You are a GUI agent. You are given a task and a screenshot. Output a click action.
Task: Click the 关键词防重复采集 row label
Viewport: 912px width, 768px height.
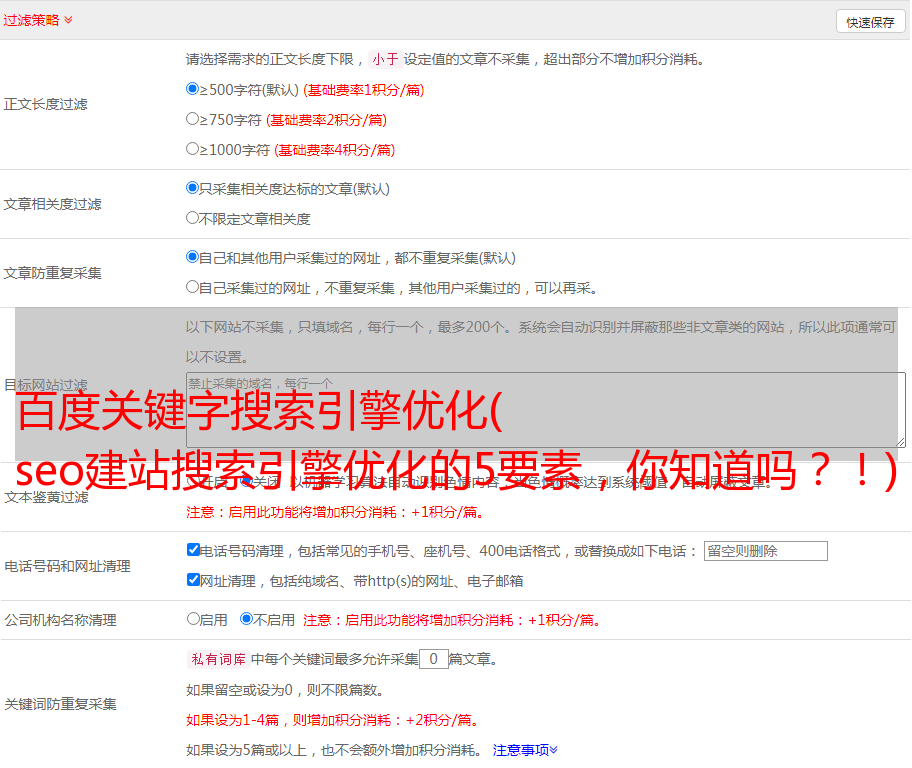pos(60,704)
